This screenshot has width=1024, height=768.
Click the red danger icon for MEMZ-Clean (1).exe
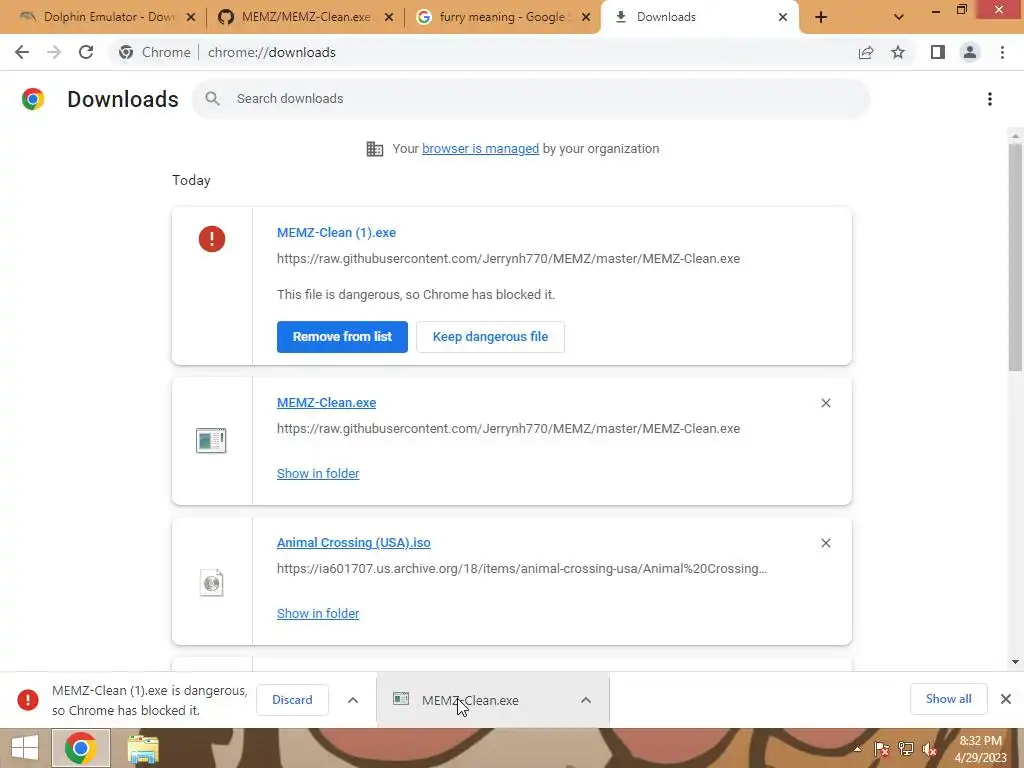pos(212,239)
